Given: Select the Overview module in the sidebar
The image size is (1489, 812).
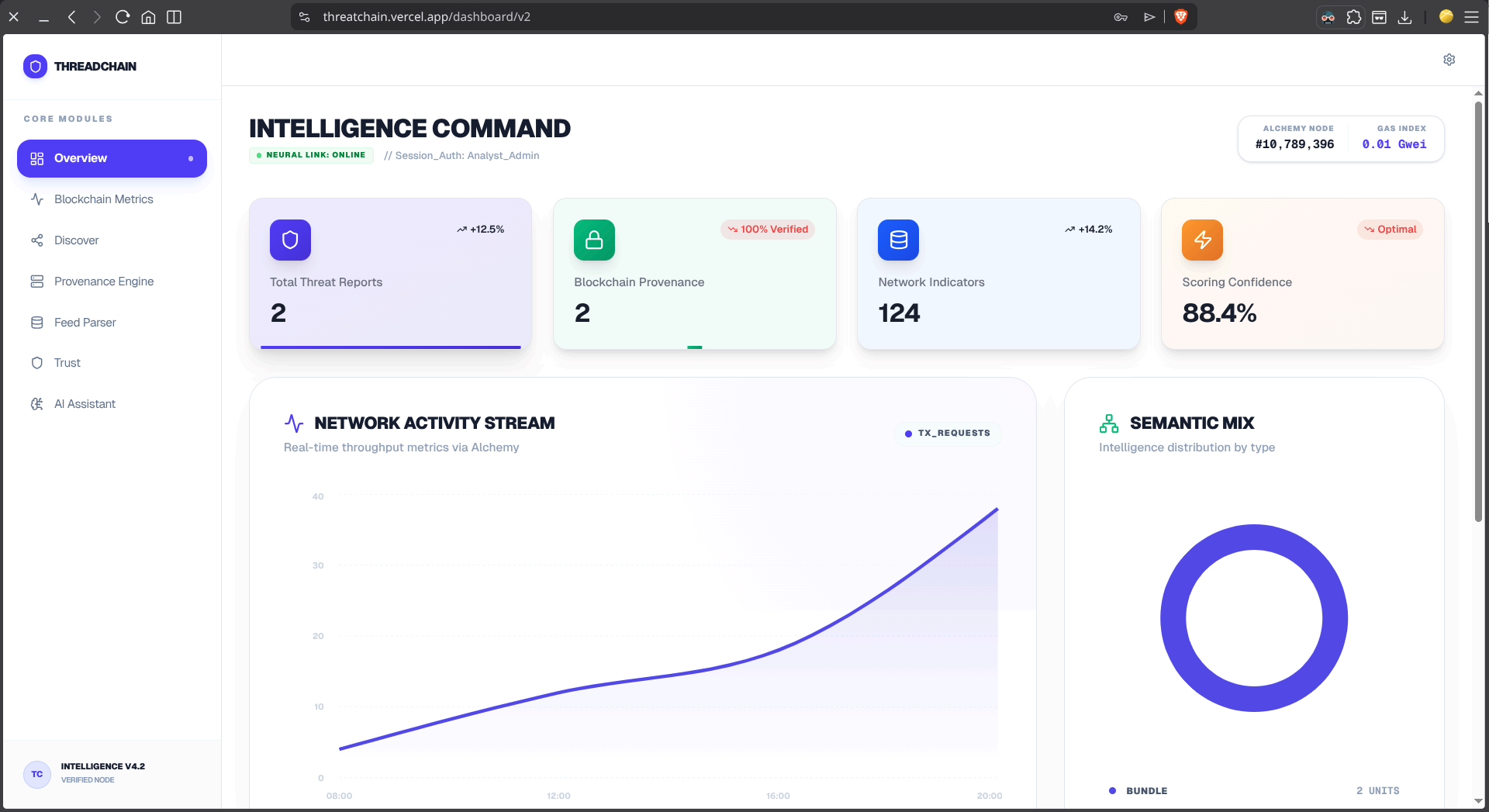Looking at the screenshot, I should pyautogui.click(x=112, y=158).
